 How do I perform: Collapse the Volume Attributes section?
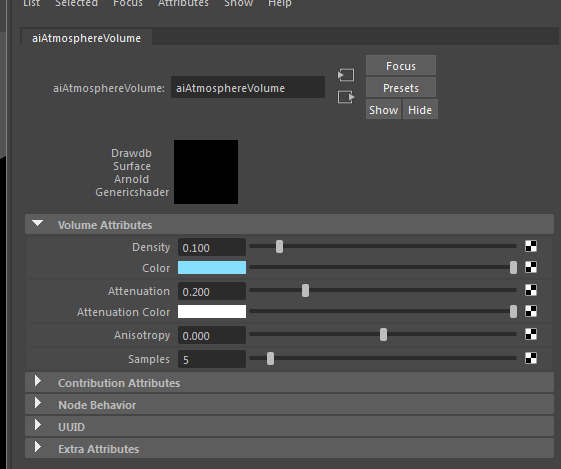click(38, 224)
